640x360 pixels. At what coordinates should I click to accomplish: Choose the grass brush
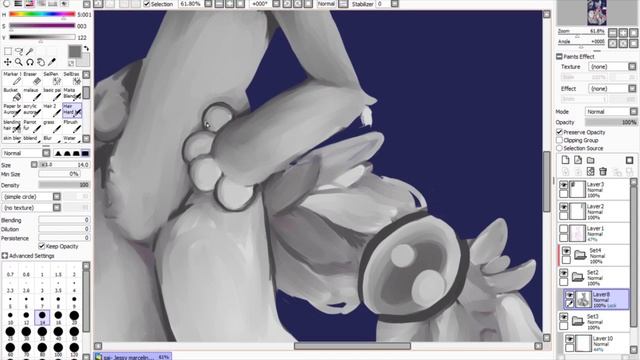point(52,127)
